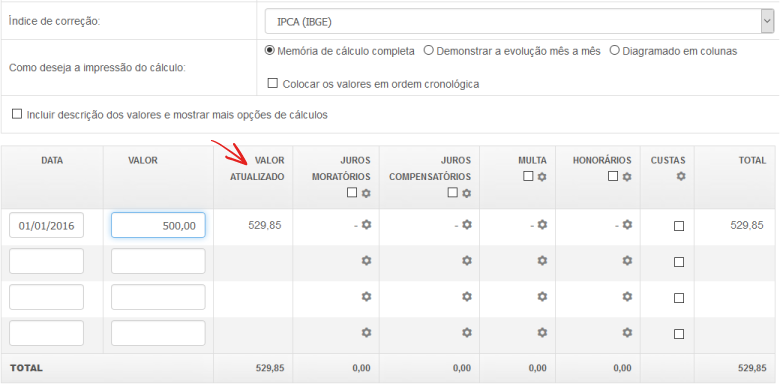The height and width of the screenshot is (387, 780).
Task: Click Juros Moratórios gear in fourth row
Action: pos(366,332)
